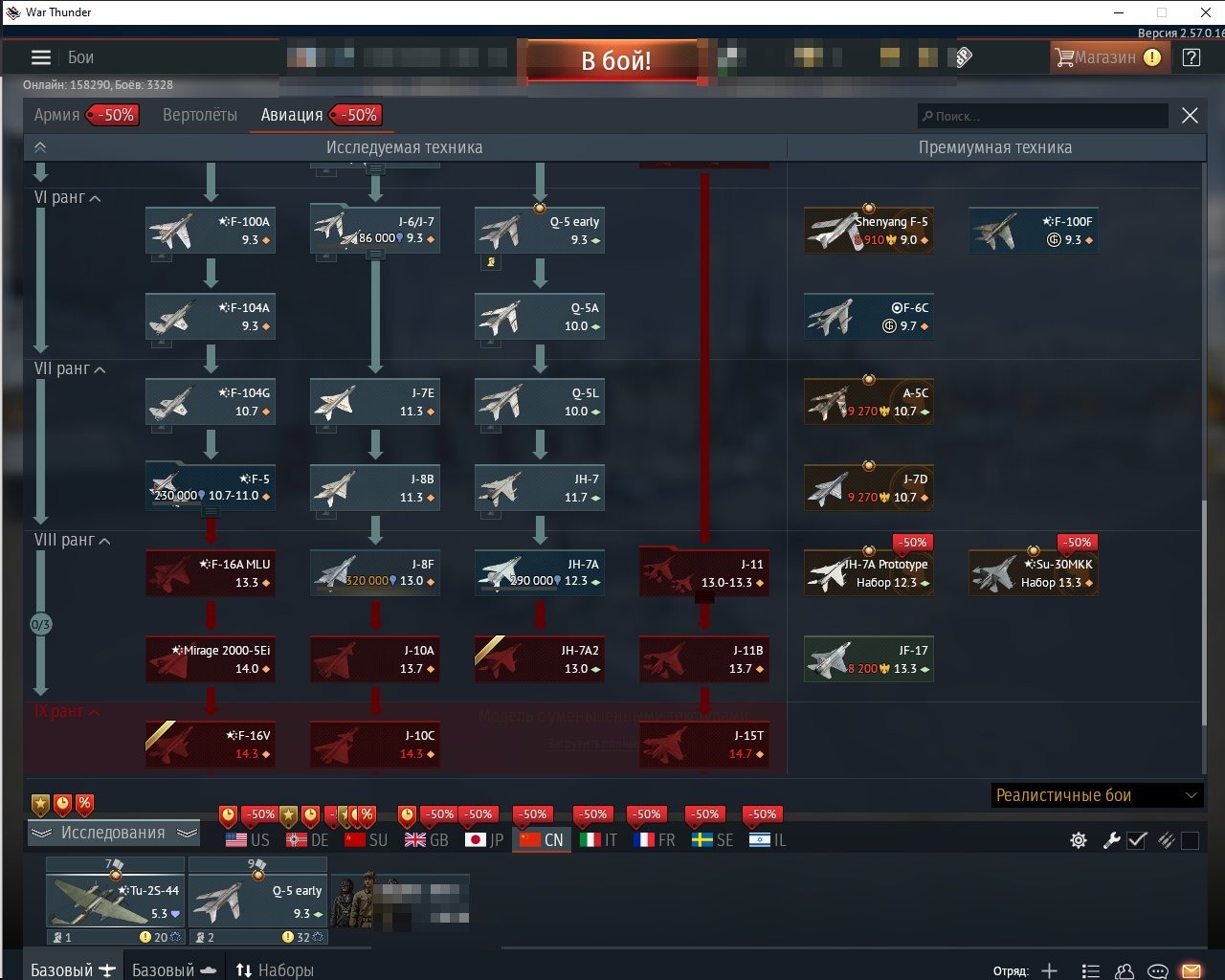Switch to the US nation flag
Screen dimensions: 1225x980
click(x=248, y=839)
